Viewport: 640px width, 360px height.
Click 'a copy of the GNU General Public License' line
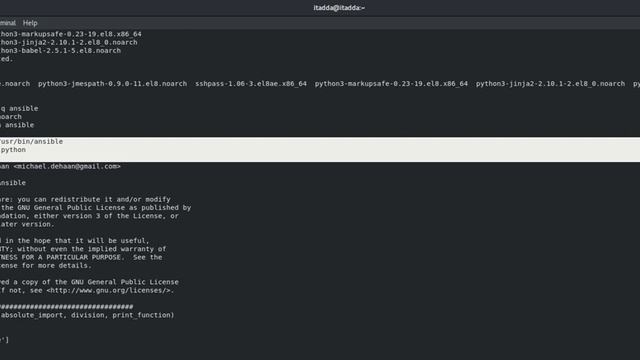pyautogui.click(x=89, y=282)
